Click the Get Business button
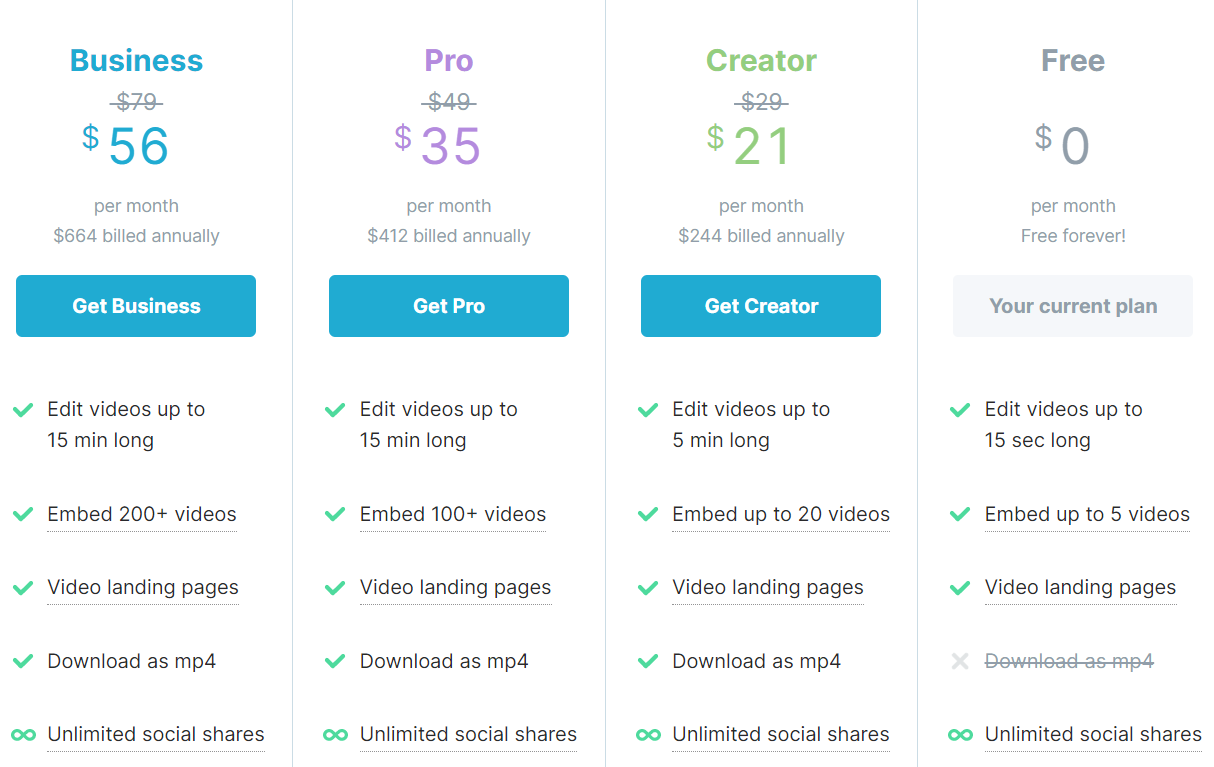 tap(136, 306)
